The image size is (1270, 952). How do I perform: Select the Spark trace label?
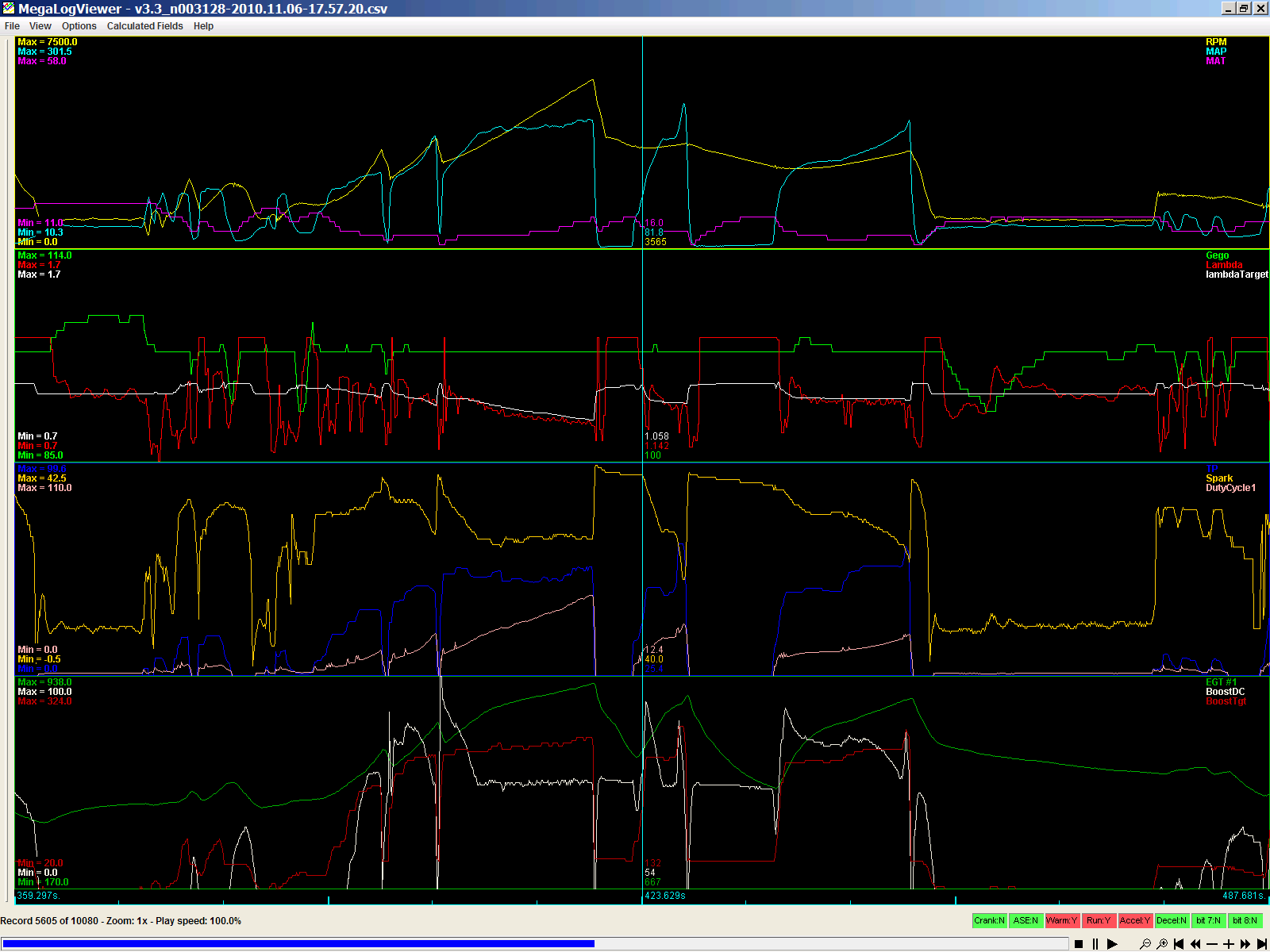[1219, 478]
